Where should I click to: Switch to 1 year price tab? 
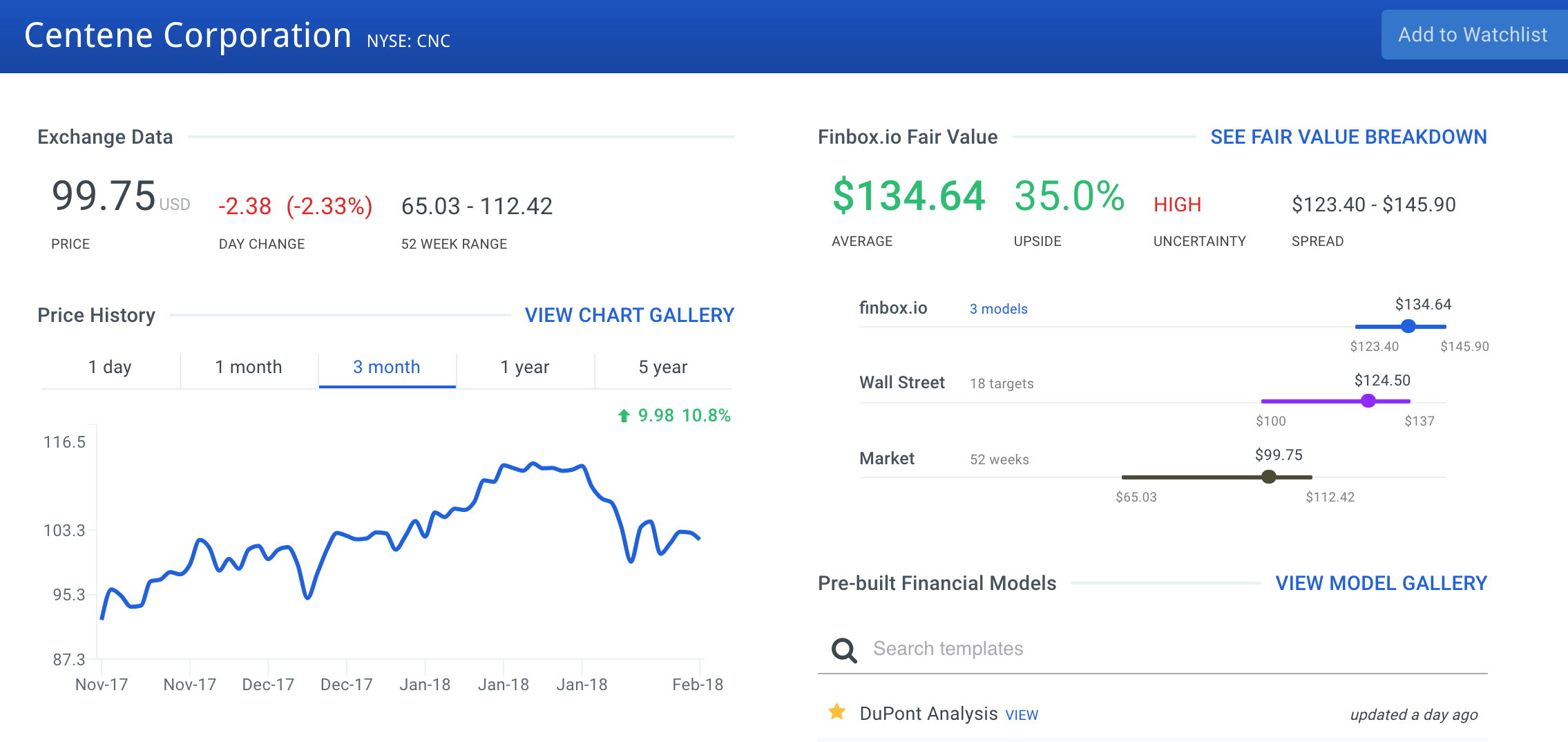click(x=525, y=368)
